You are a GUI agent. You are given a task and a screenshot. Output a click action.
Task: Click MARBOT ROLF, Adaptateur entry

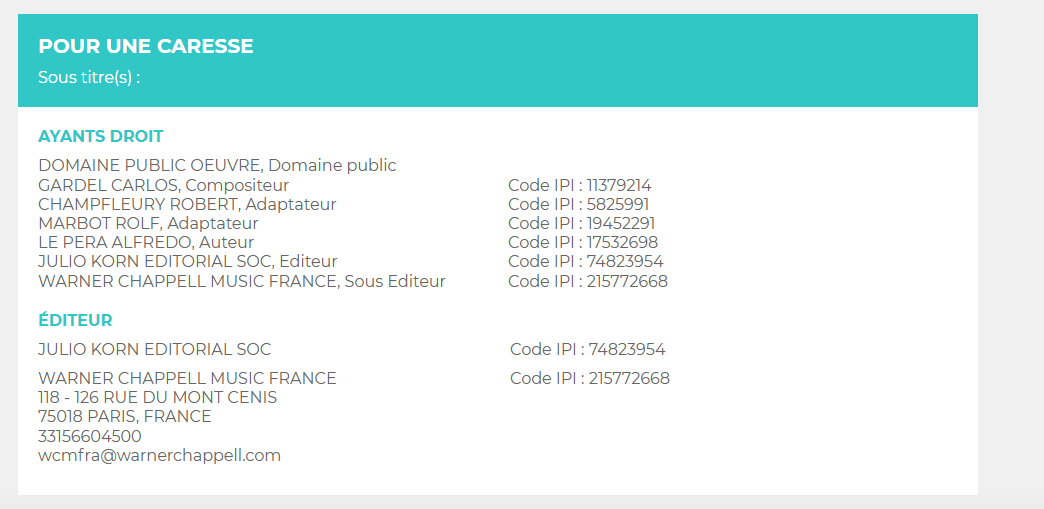[148, 223]
